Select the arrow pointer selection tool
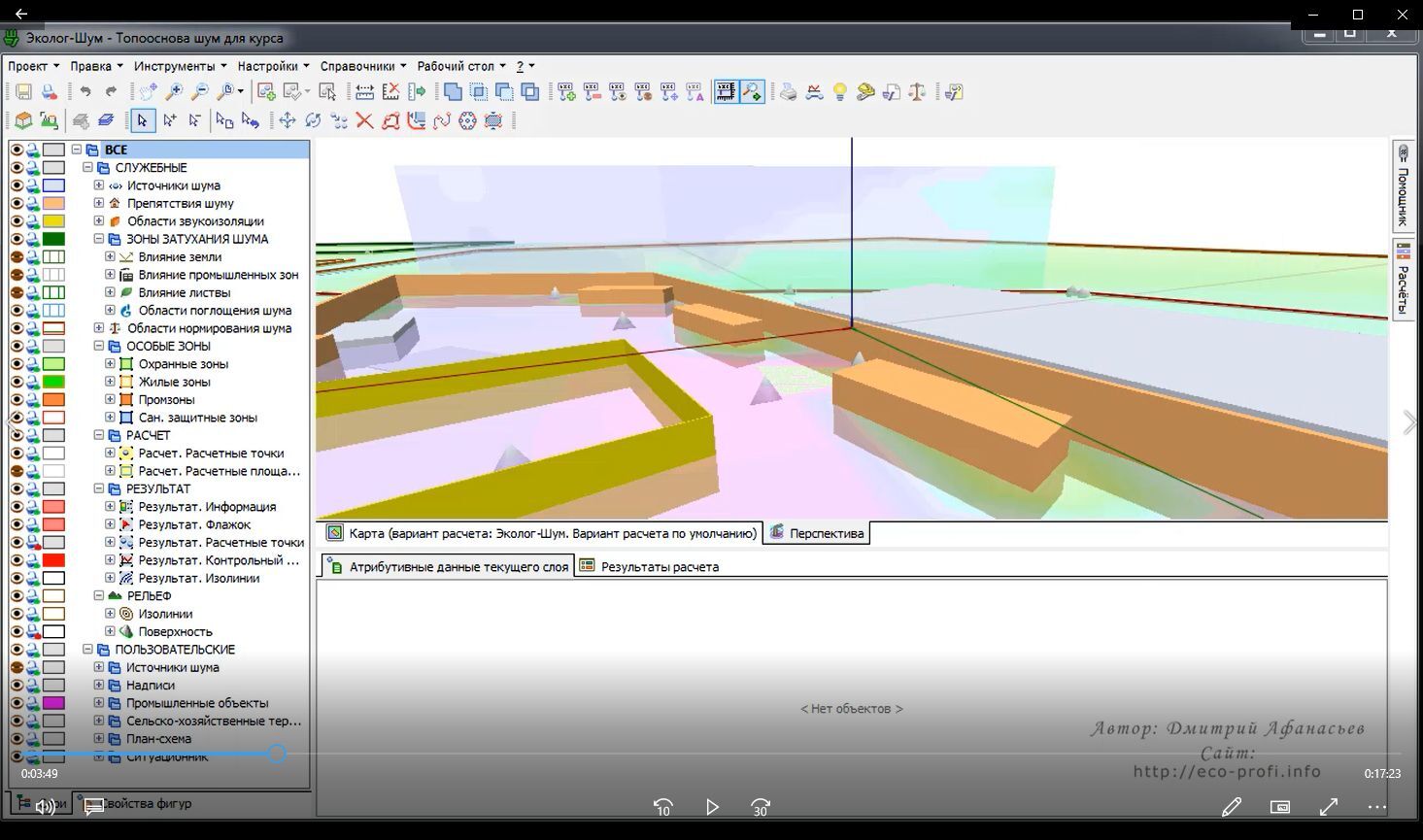 (x=143, y=120)
